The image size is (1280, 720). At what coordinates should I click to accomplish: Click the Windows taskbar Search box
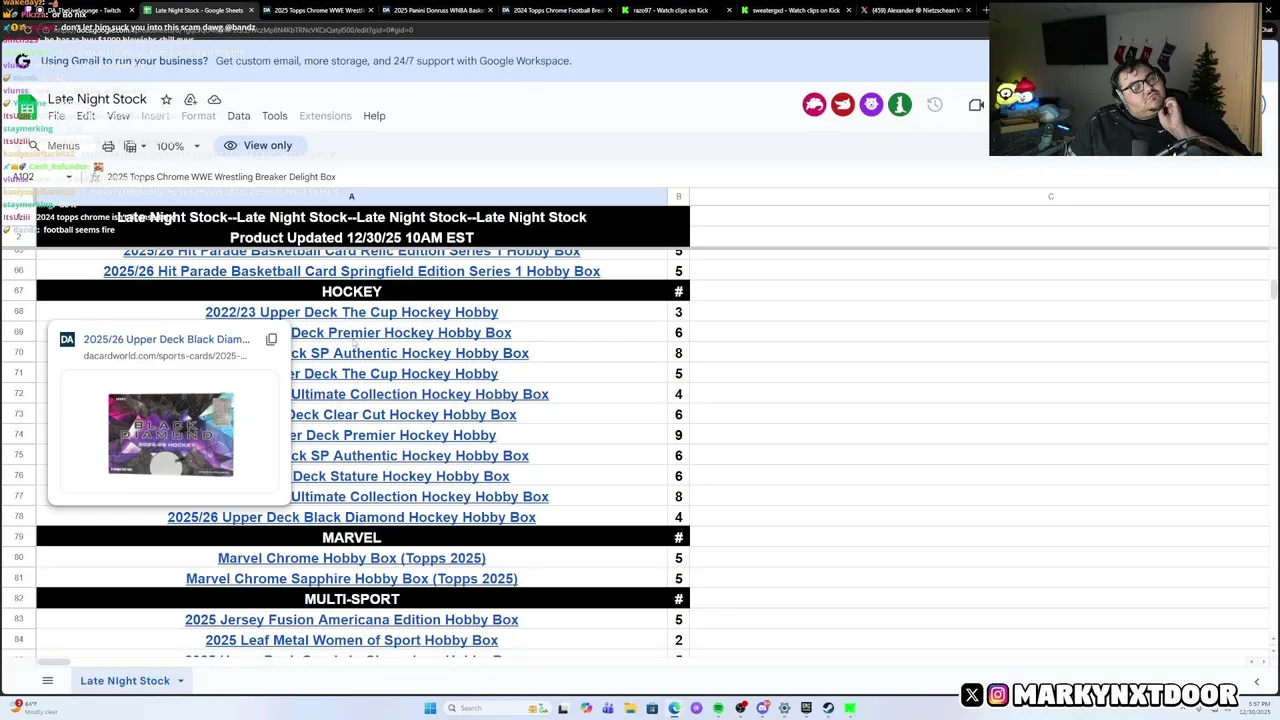pos(497,708)
